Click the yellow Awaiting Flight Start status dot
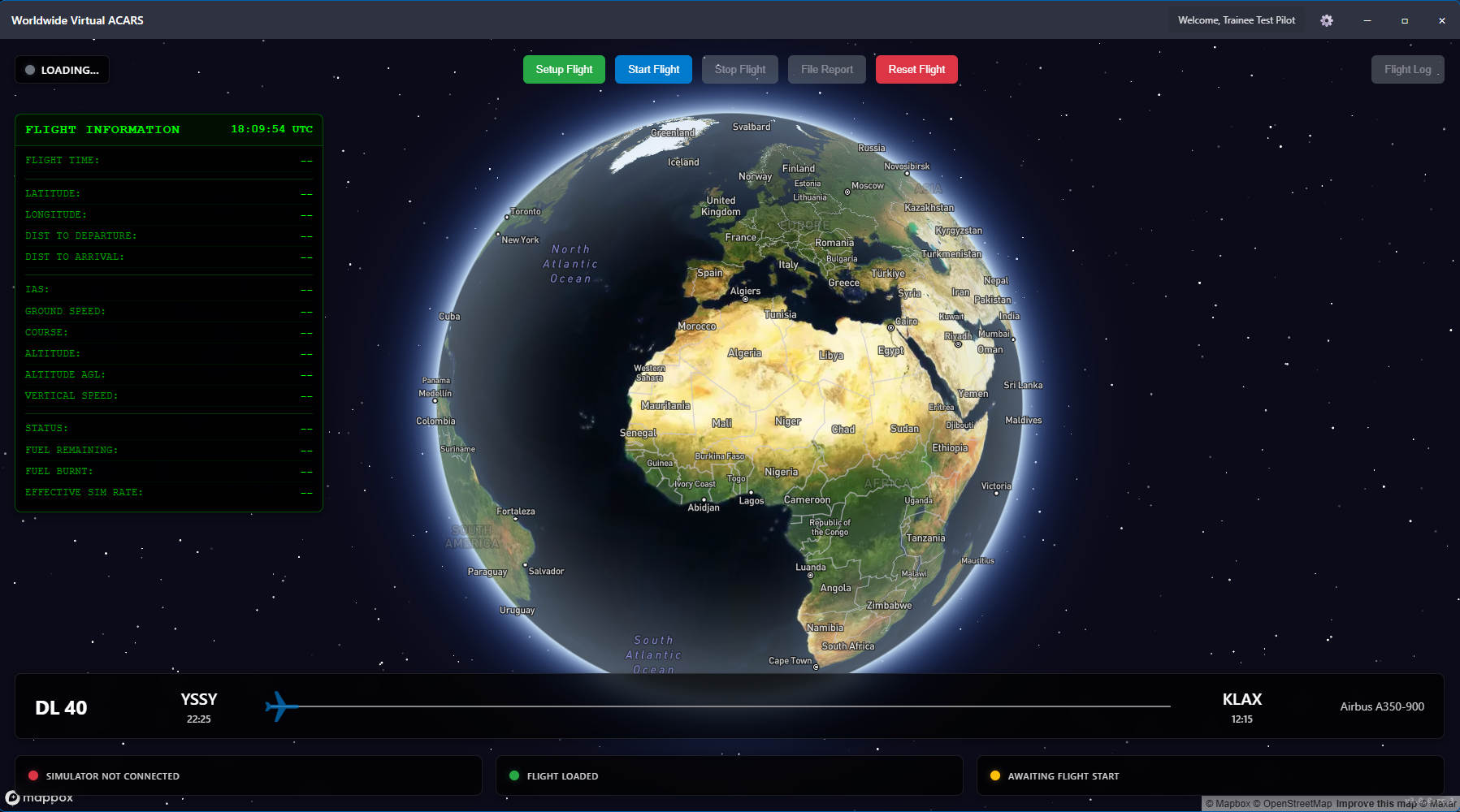Screen dimensions: 1460x812 [995, 775]
